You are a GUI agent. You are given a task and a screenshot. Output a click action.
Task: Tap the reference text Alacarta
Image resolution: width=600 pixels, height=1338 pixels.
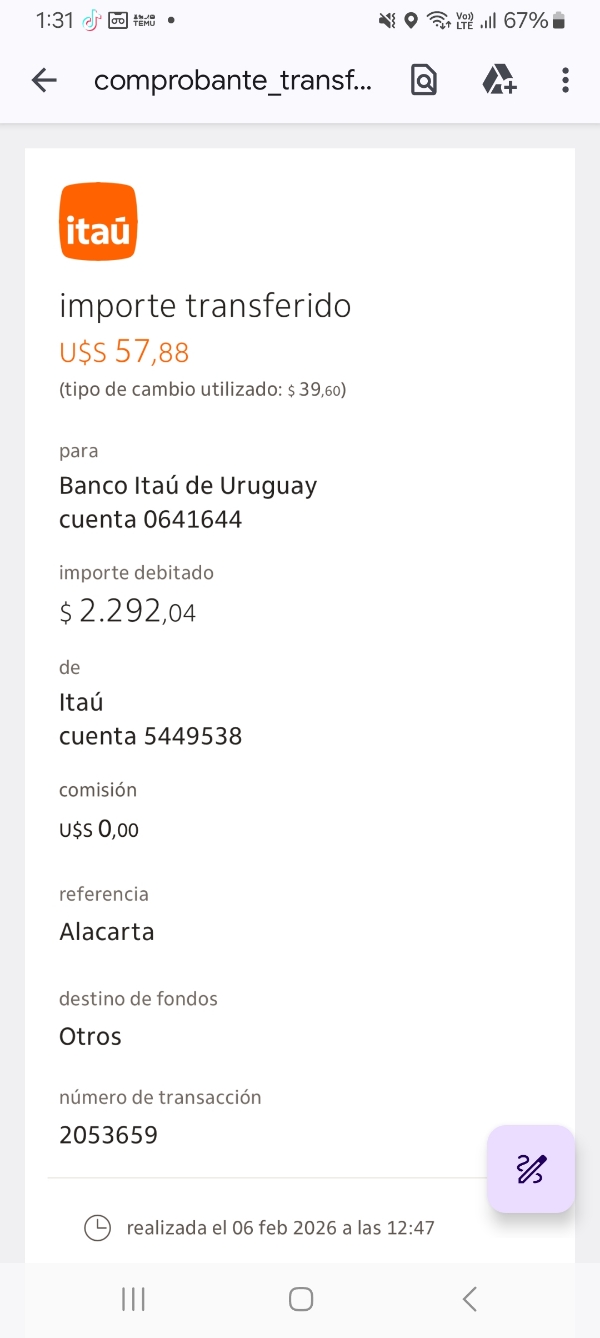coord(107,932)
